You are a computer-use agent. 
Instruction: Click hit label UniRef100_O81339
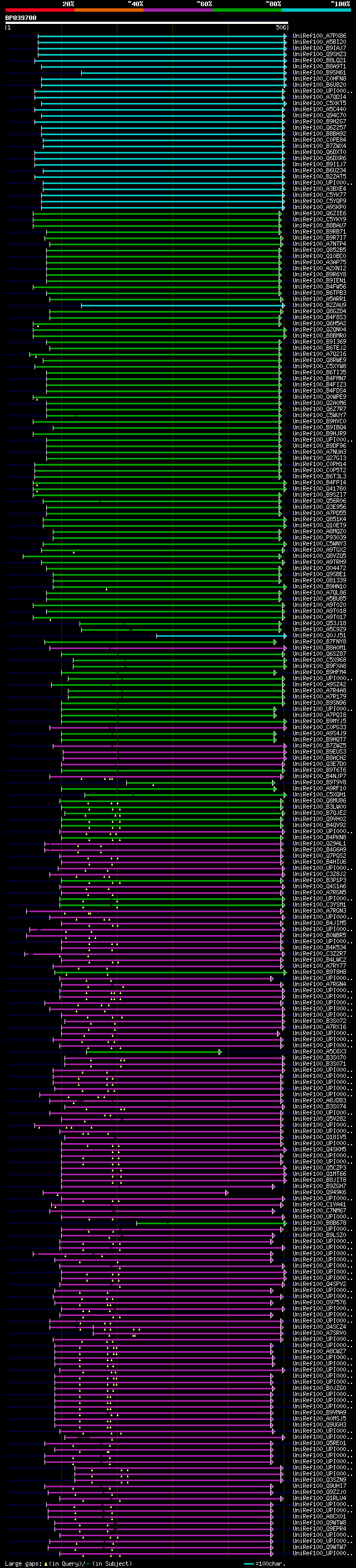click(x=319, y=581)
